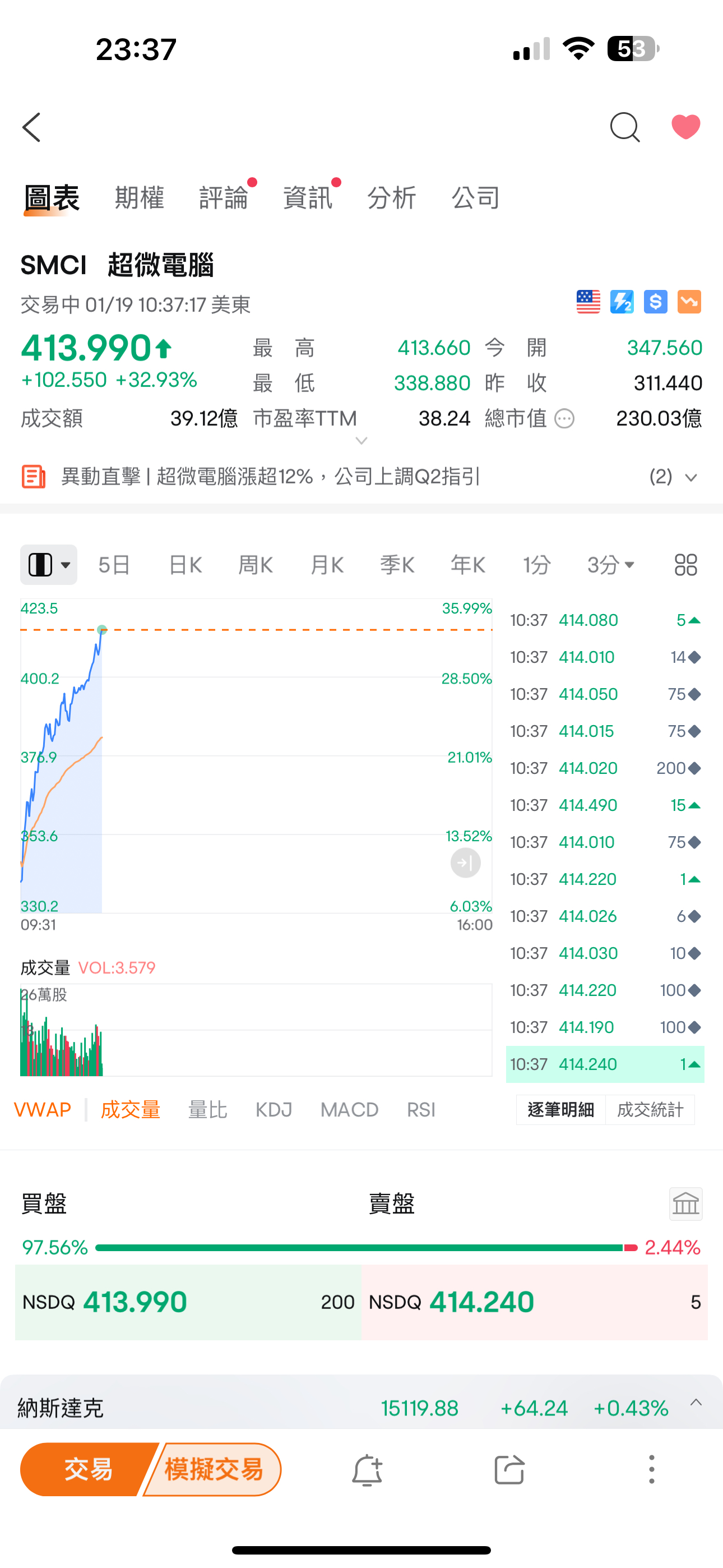
Task: Select the 成交量 indicator
Action: (130, 1110)
